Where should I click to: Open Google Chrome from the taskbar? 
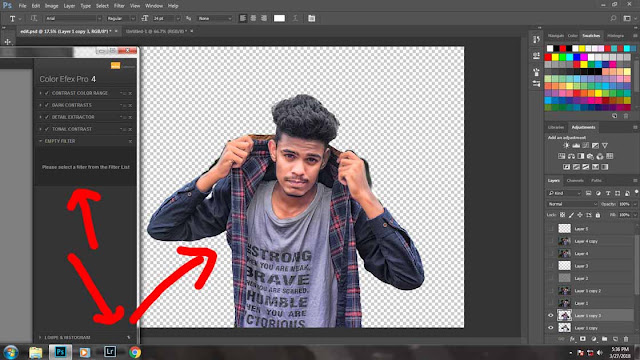click(x=135, y=352)
